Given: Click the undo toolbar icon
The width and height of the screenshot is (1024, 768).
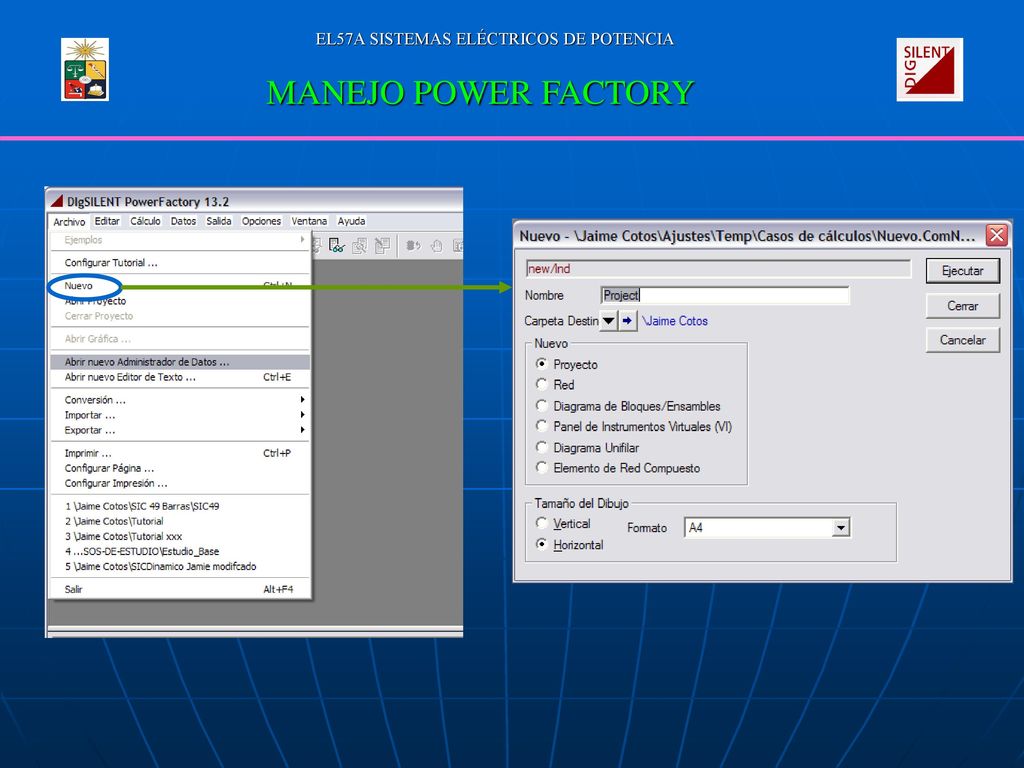Looking at the screenshot, I should click(x=413, y=246).
